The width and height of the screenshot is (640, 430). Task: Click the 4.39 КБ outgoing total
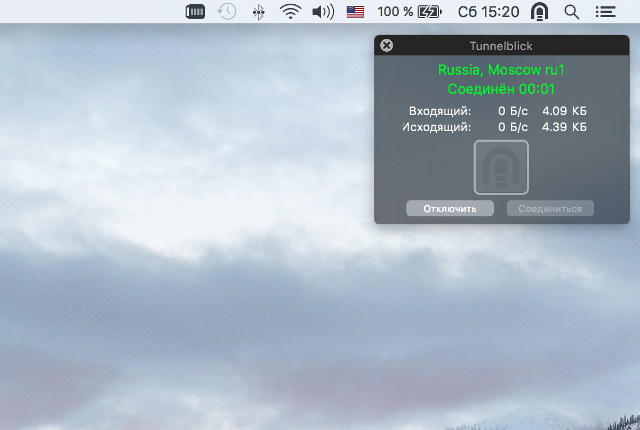pyautogui.click(x=564, y=127)
